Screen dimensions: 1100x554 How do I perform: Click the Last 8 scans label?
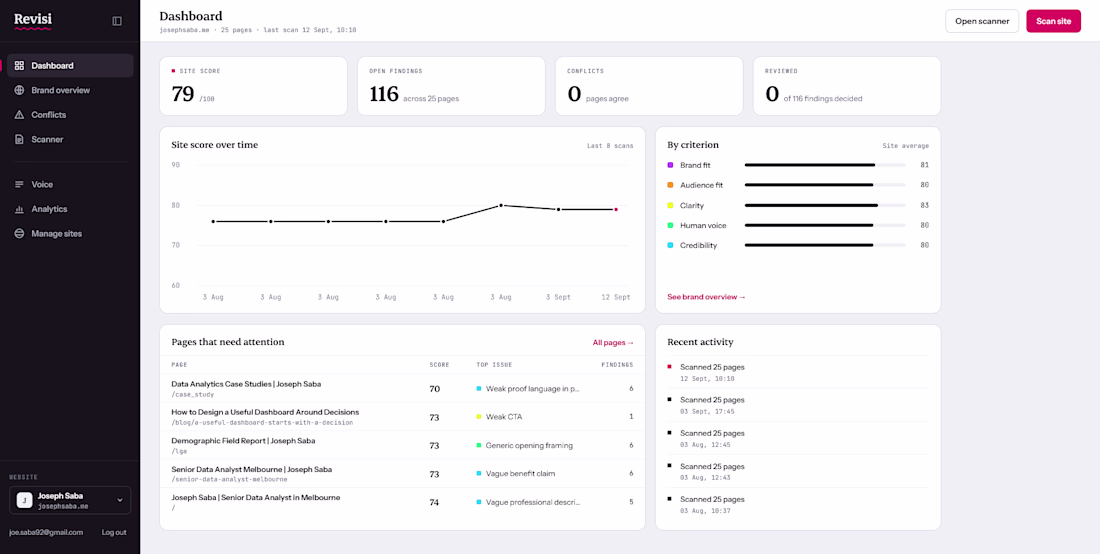pyautogui.click(x=610, y=146)
